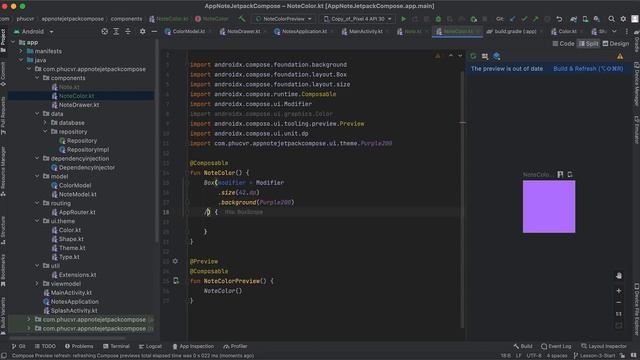Refresh the Compose preview
Screen dimensions: 640x360
pyautogui.click(x=473, y=56)
